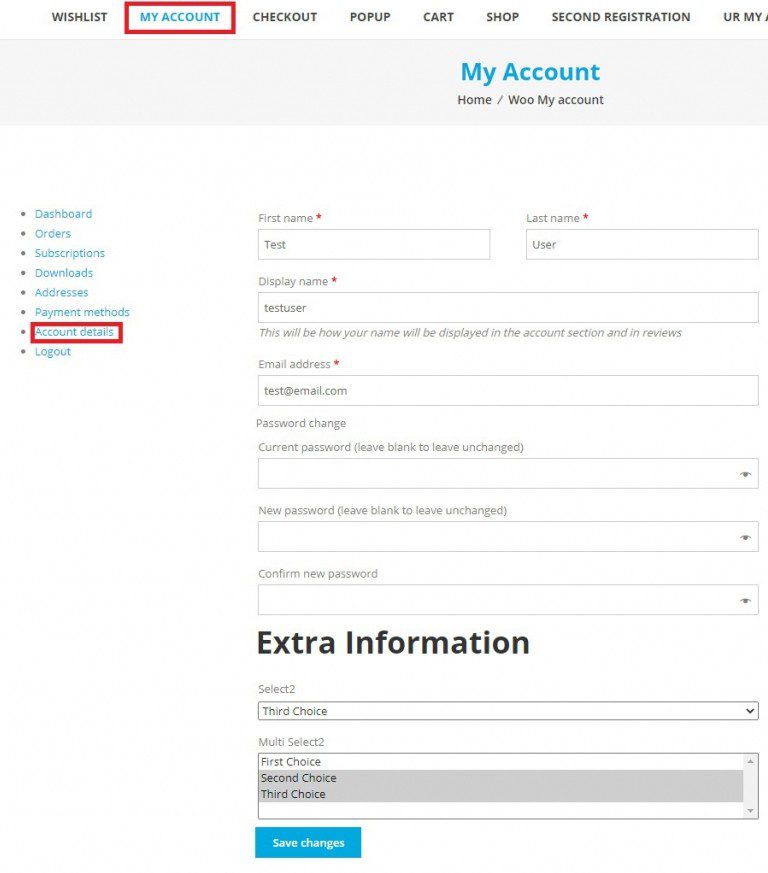The image size is (768, 873).
Task: Open the Subscriptions sidebar link
Action: click(70, 253)
